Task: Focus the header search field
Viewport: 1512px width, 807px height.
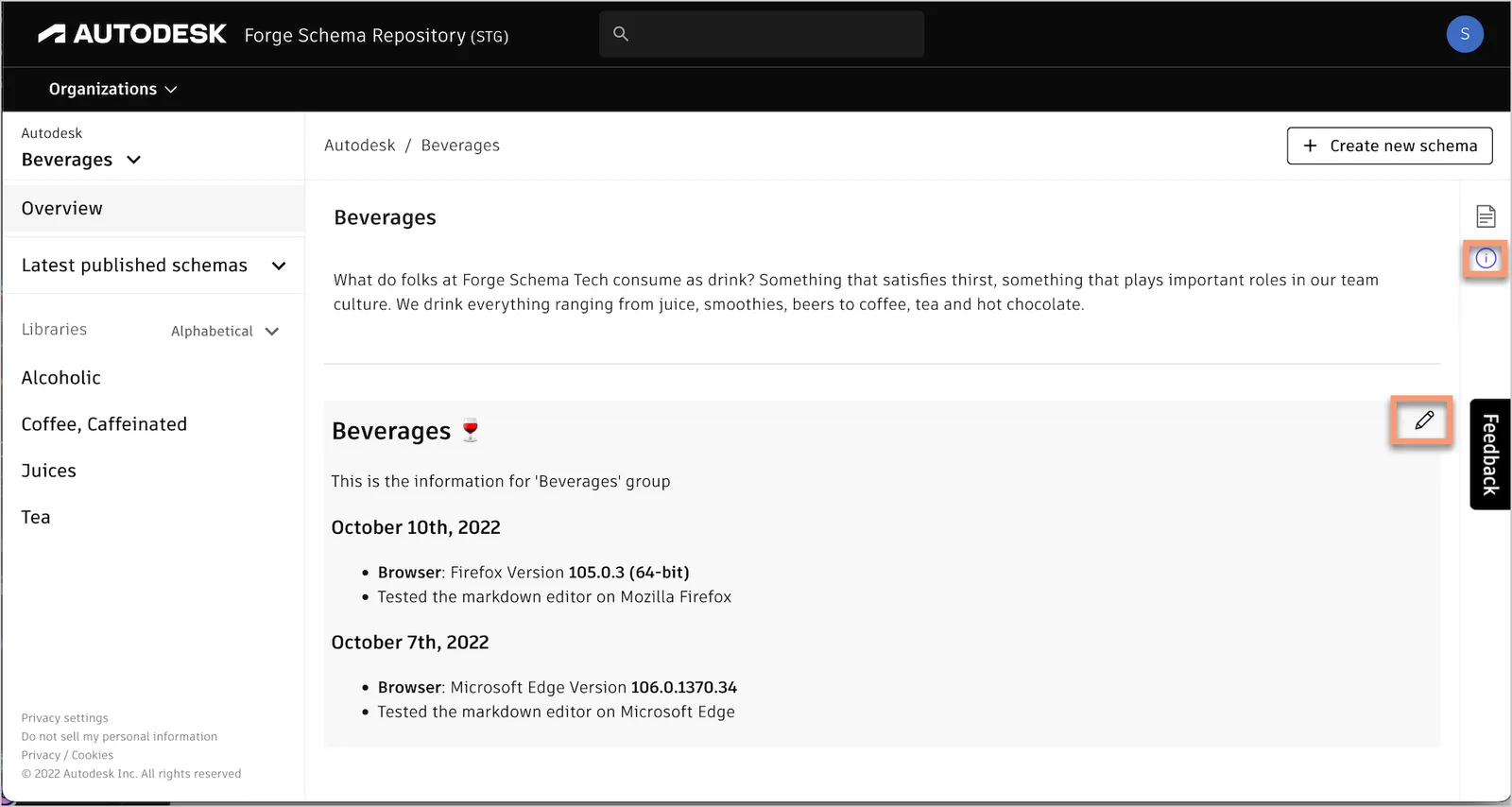Action: click(762, 34)
